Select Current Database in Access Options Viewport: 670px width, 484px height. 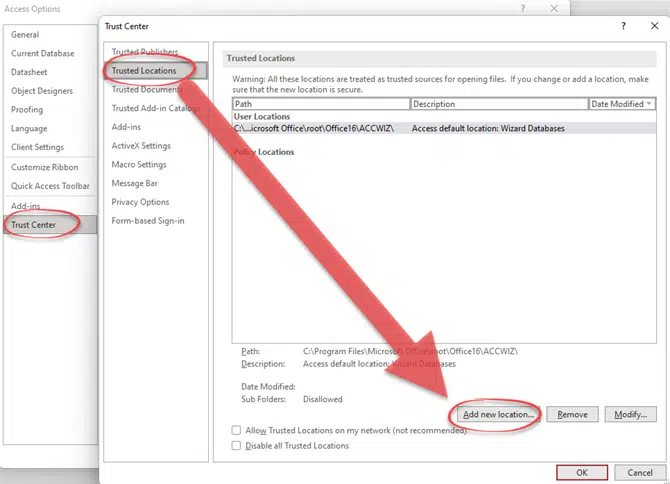43,53
